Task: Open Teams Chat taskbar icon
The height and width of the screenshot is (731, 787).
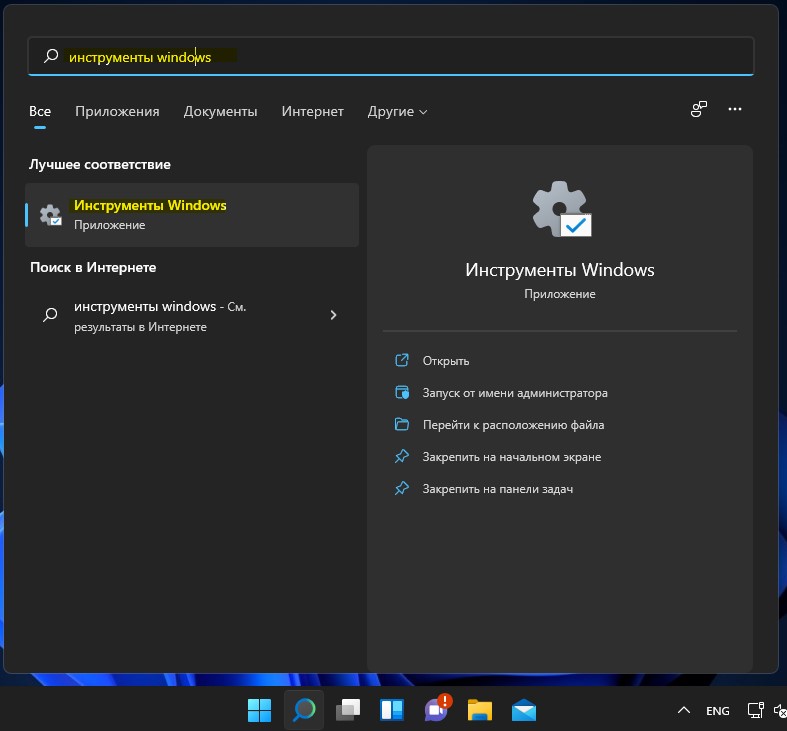Action: click(437, 709)
